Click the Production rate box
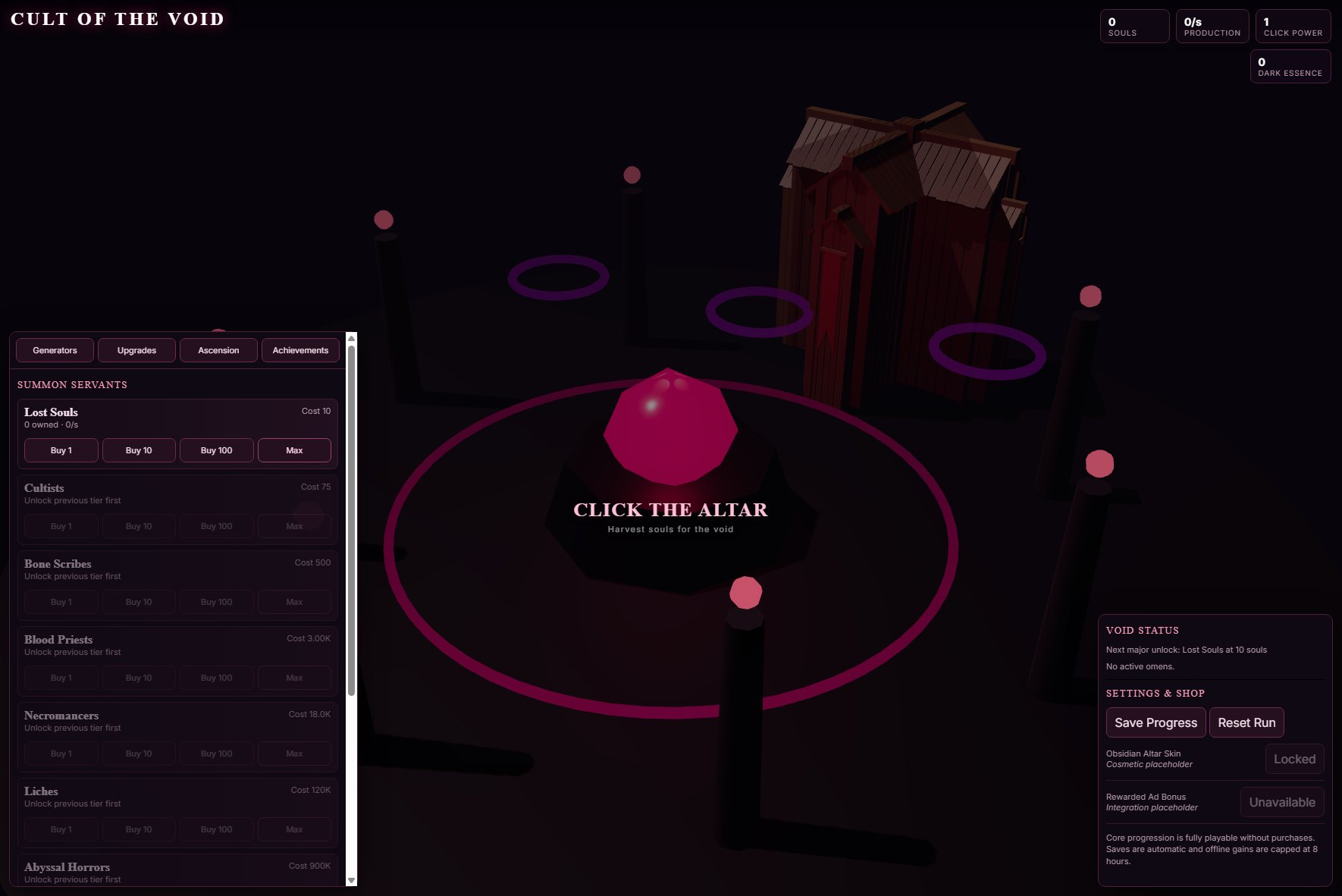 pyautogui.click(x=1212, y=27)
